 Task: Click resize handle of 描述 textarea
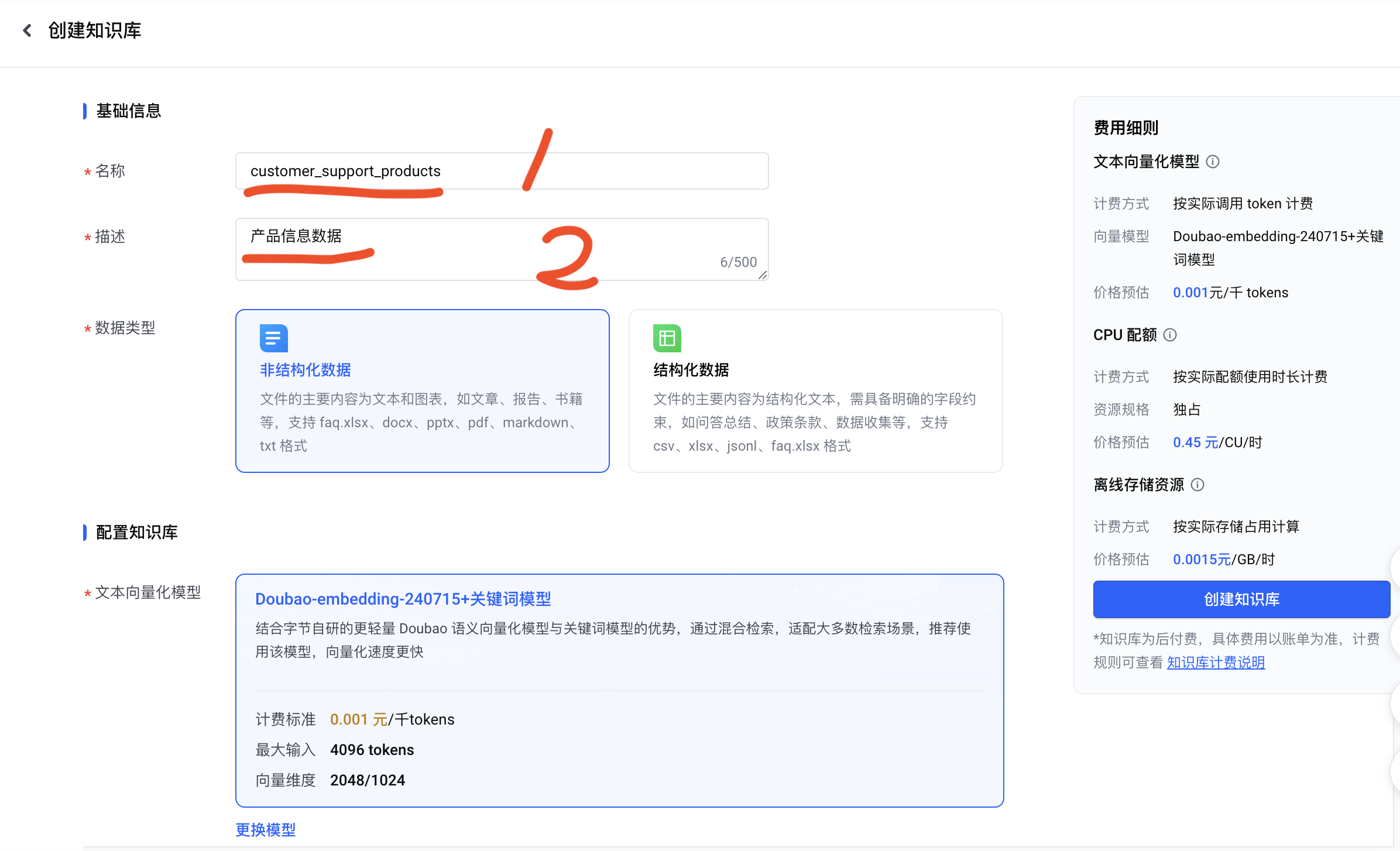[x=763, y=275]
